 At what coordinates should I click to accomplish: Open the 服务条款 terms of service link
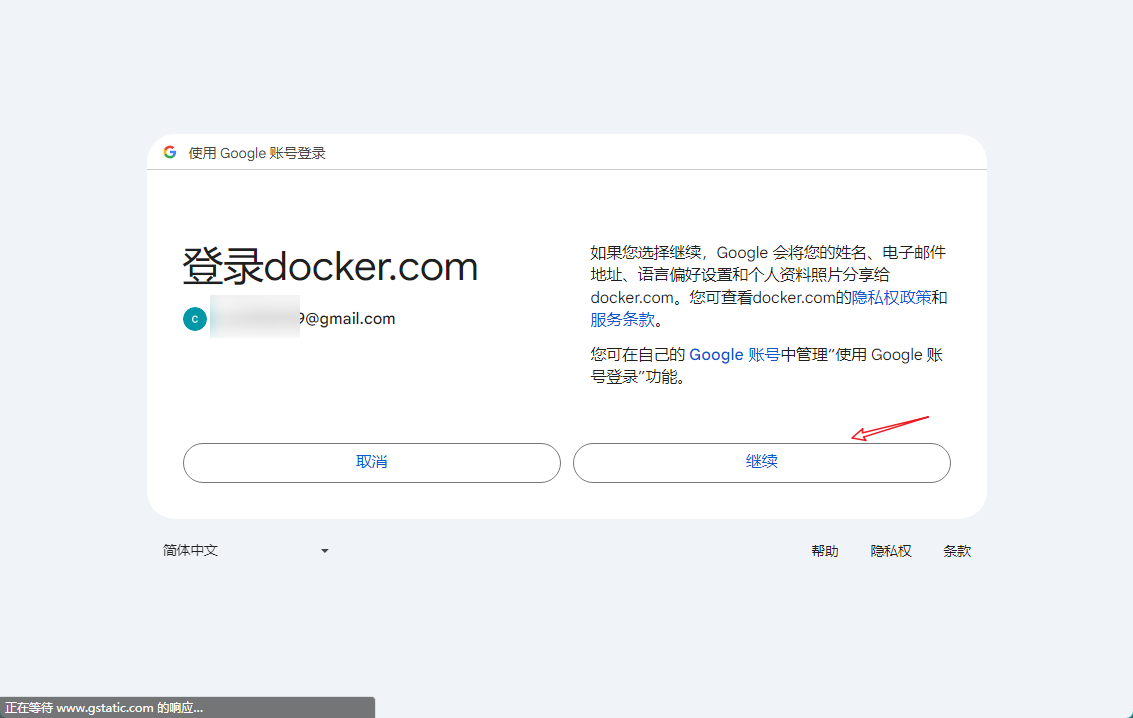pos(622,319)
